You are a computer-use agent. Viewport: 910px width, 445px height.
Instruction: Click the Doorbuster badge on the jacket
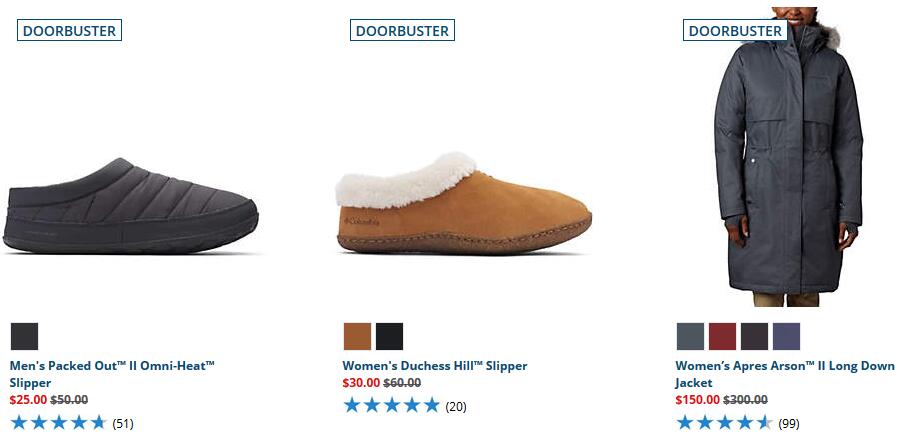point(735,30)
